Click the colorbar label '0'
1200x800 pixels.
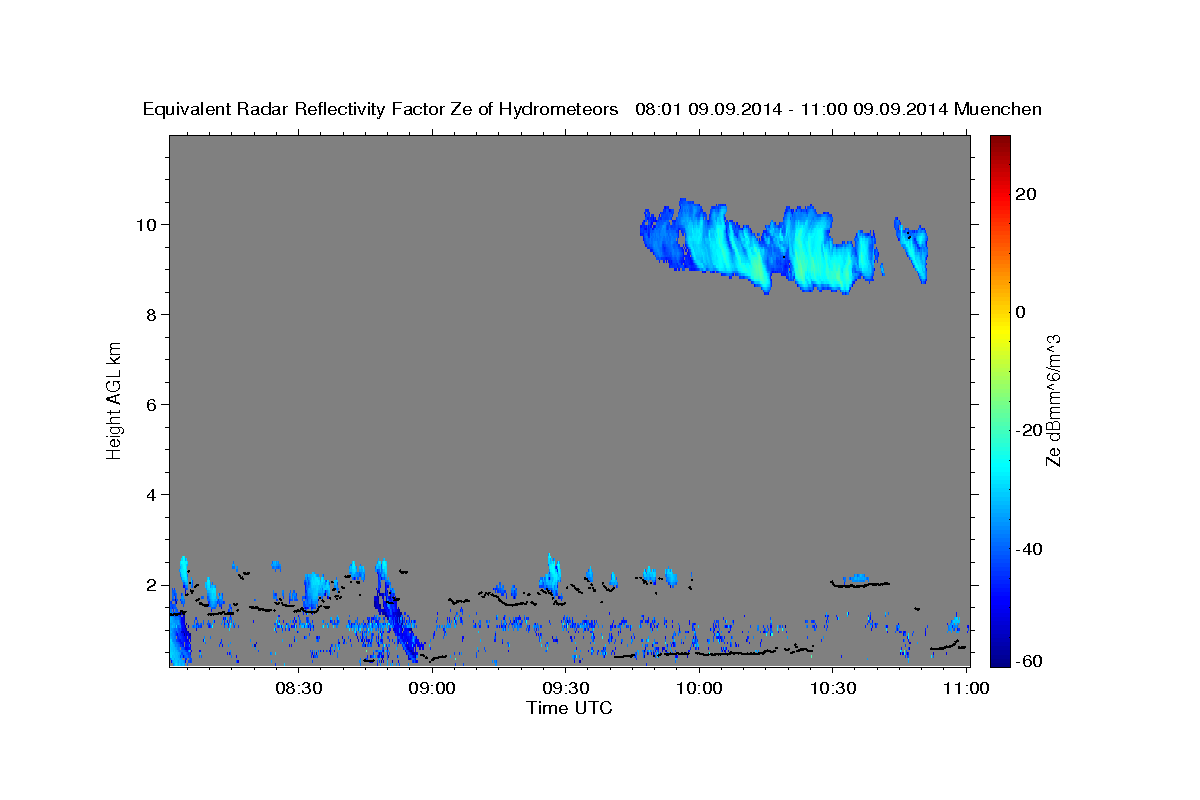pyautogui.click(x=1021, y=312)
